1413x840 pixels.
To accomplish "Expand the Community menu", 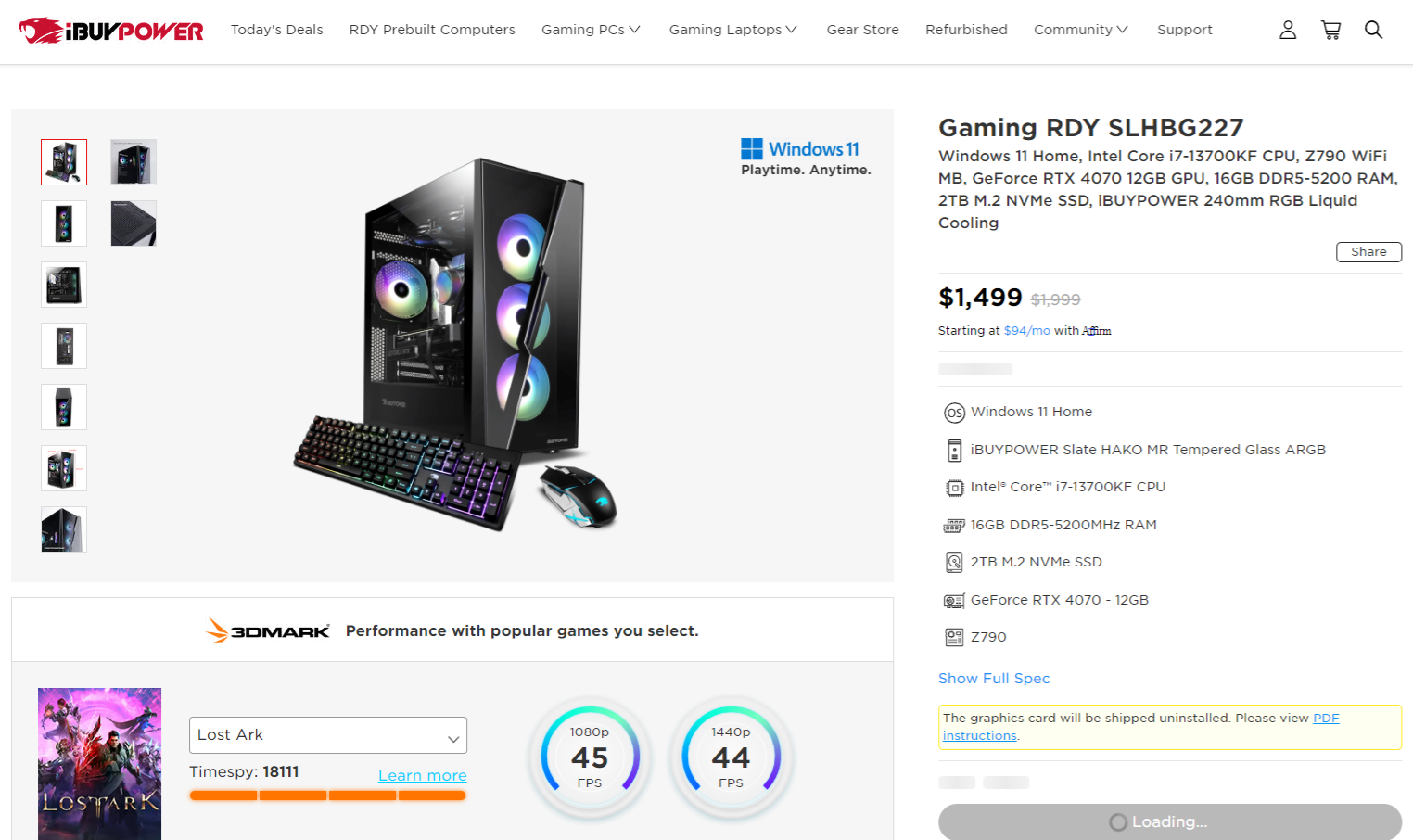I will [1080, 30].
